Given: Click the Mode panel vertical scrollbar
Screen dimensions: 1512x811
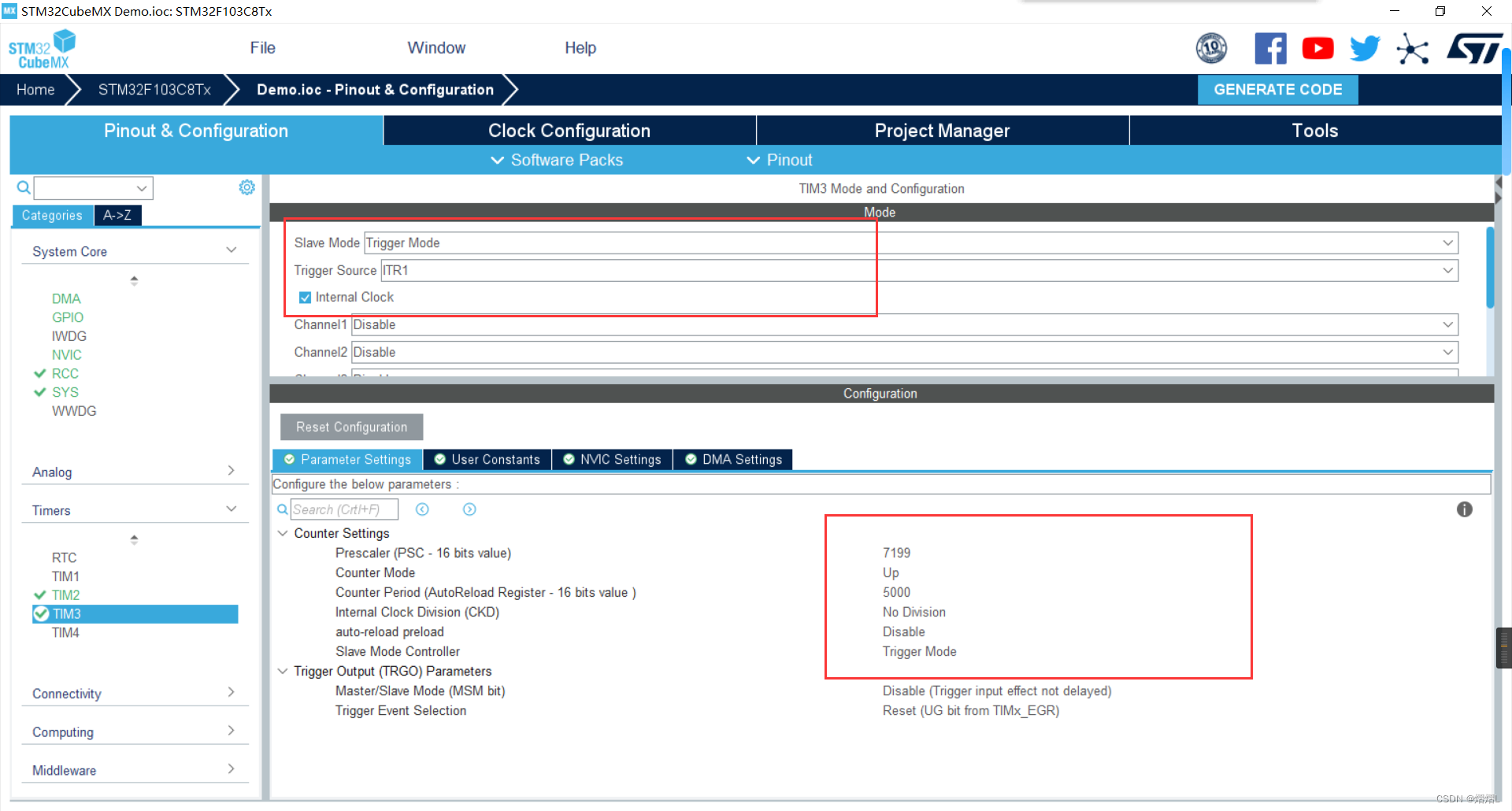Looking at the screenshot, I should tap(1490, 268).
